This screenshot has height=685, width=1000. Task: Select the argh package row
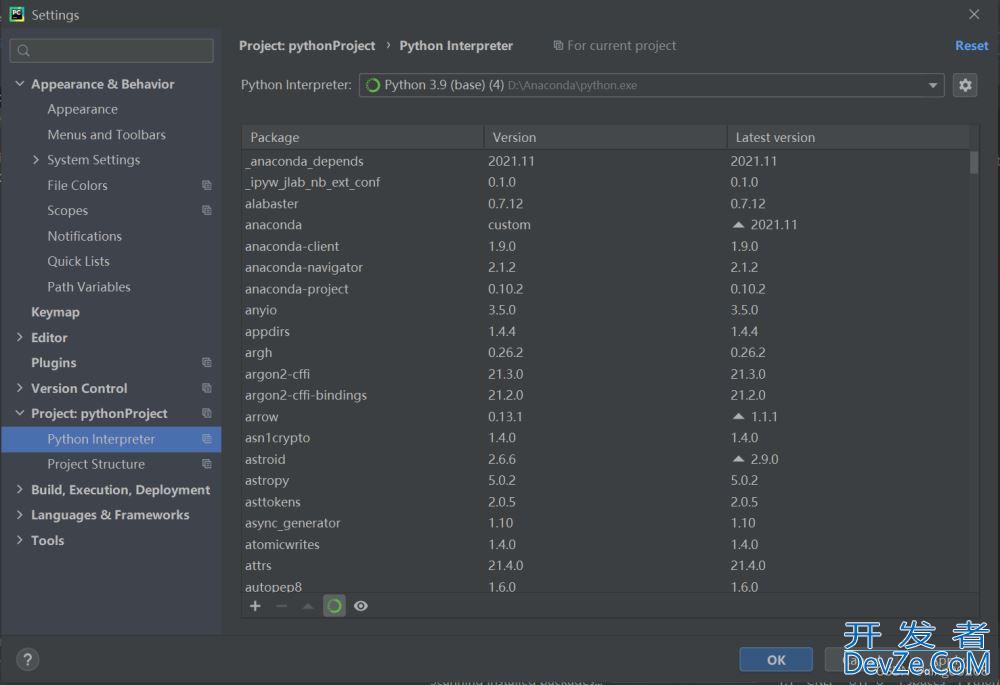click(x=605, y=352)
